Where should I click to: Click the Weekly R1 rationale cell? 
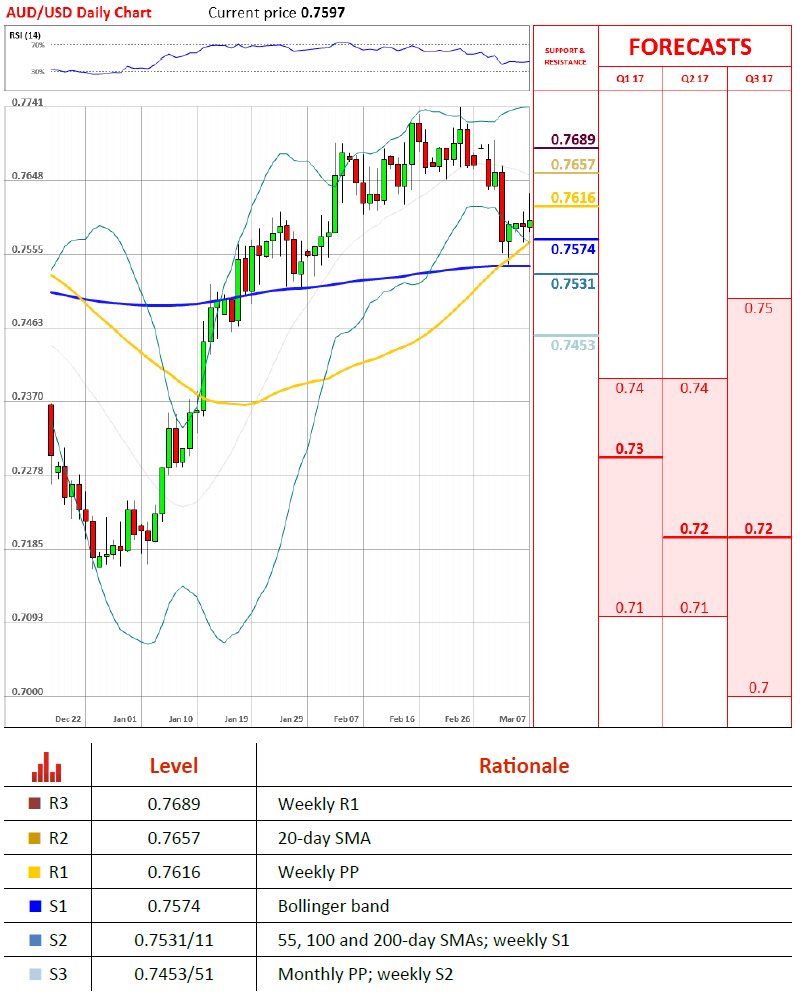pos(318,804)
